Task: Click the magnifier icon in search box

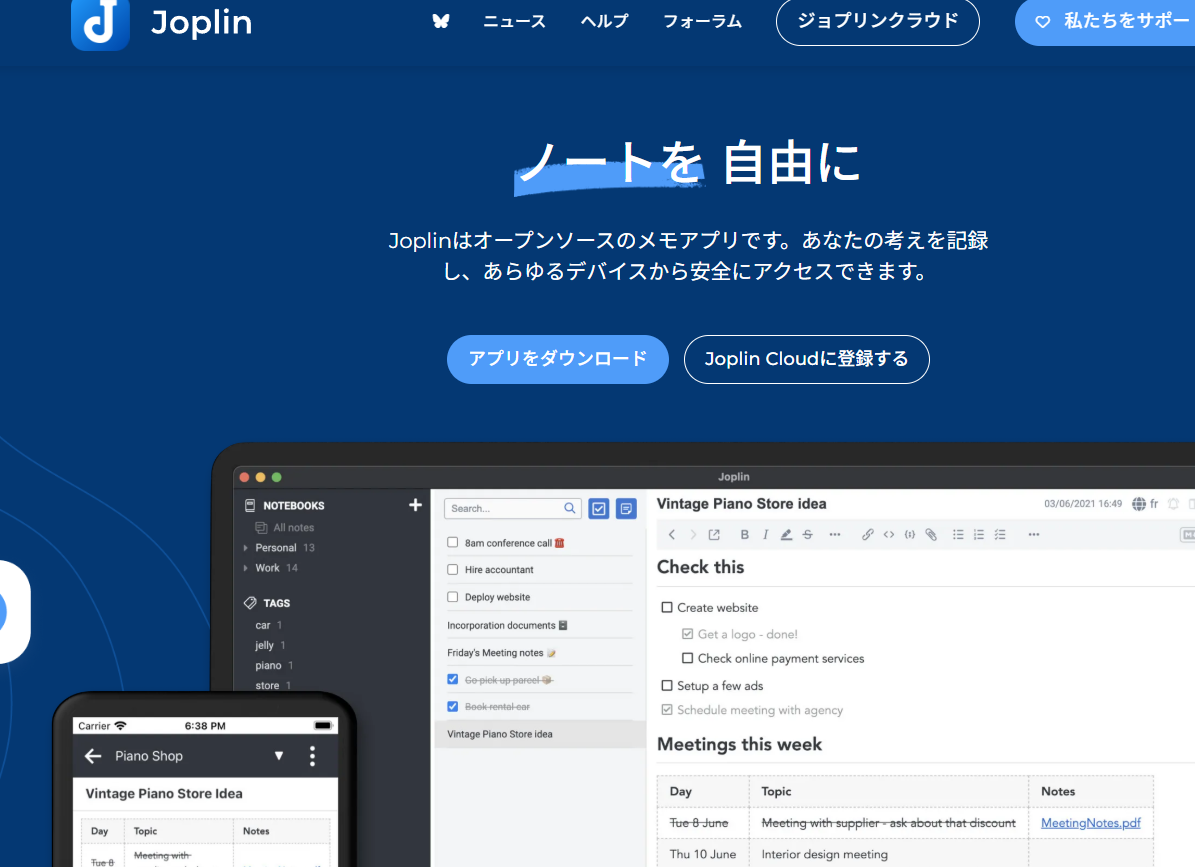Action: pos(569,508)
